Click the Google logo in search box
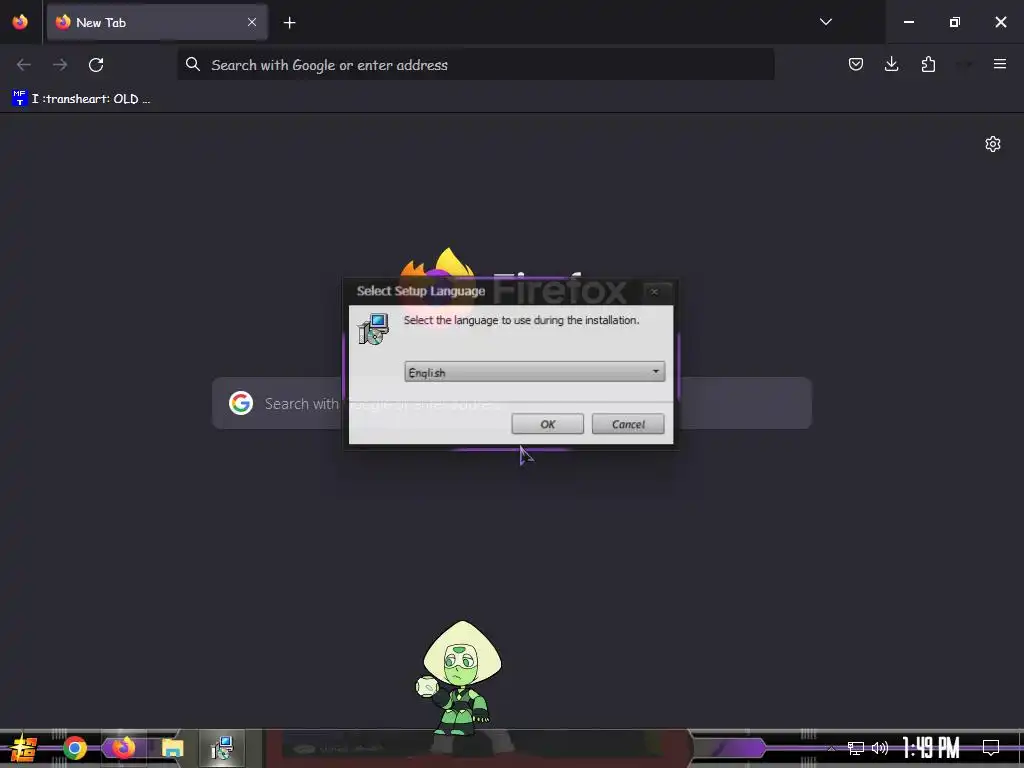Image resolution: width=1024 pixels, height=768 pixels. point(241,403)
